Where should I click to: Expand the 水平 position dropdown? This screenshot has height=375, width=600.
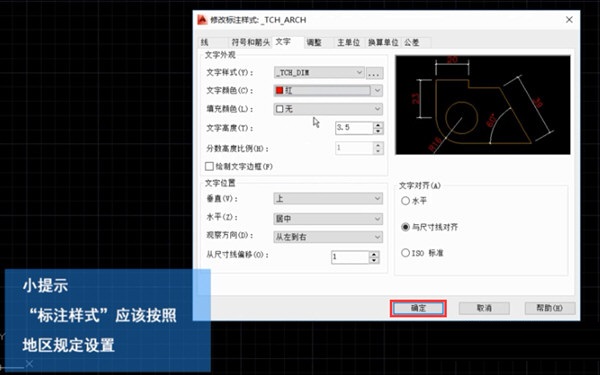click(x=328, y=218)
